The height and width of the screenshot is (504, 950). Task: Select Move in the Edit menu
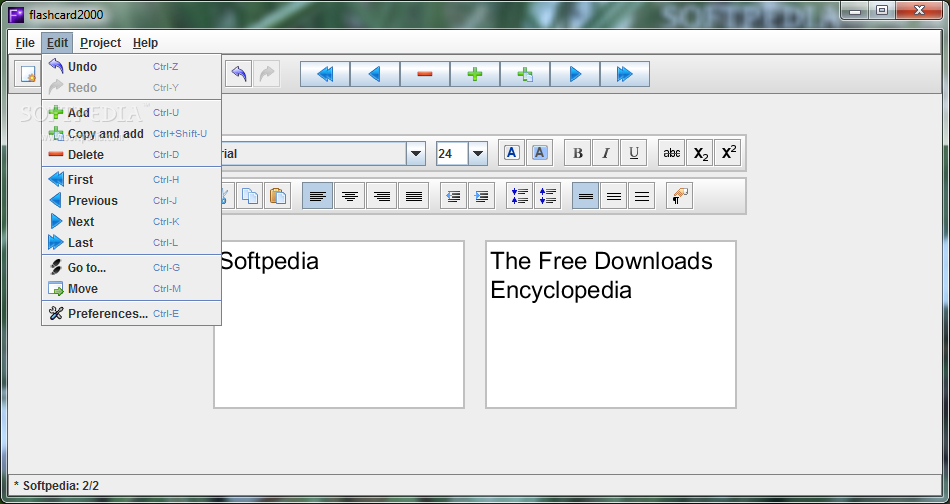[131, 289]
